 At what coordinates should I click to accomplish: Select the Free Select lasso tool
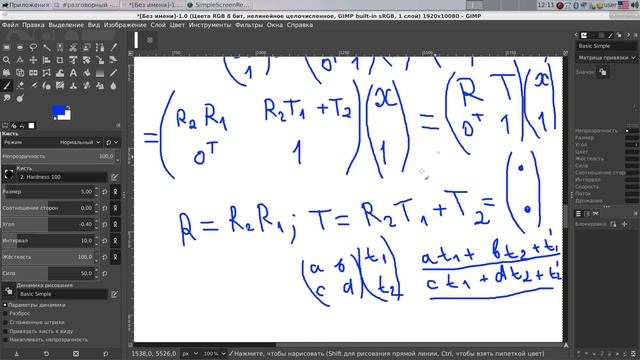point(33,47)
